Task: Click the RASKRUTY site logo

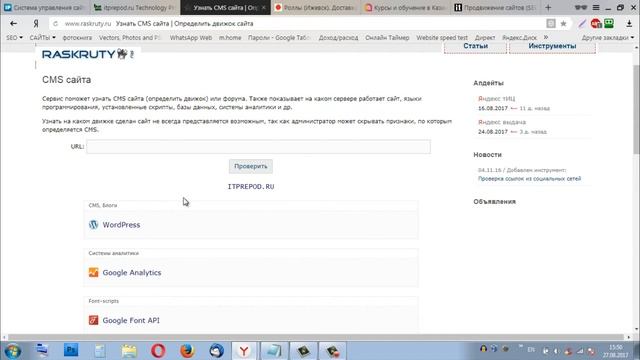Action: pos(88,54)
